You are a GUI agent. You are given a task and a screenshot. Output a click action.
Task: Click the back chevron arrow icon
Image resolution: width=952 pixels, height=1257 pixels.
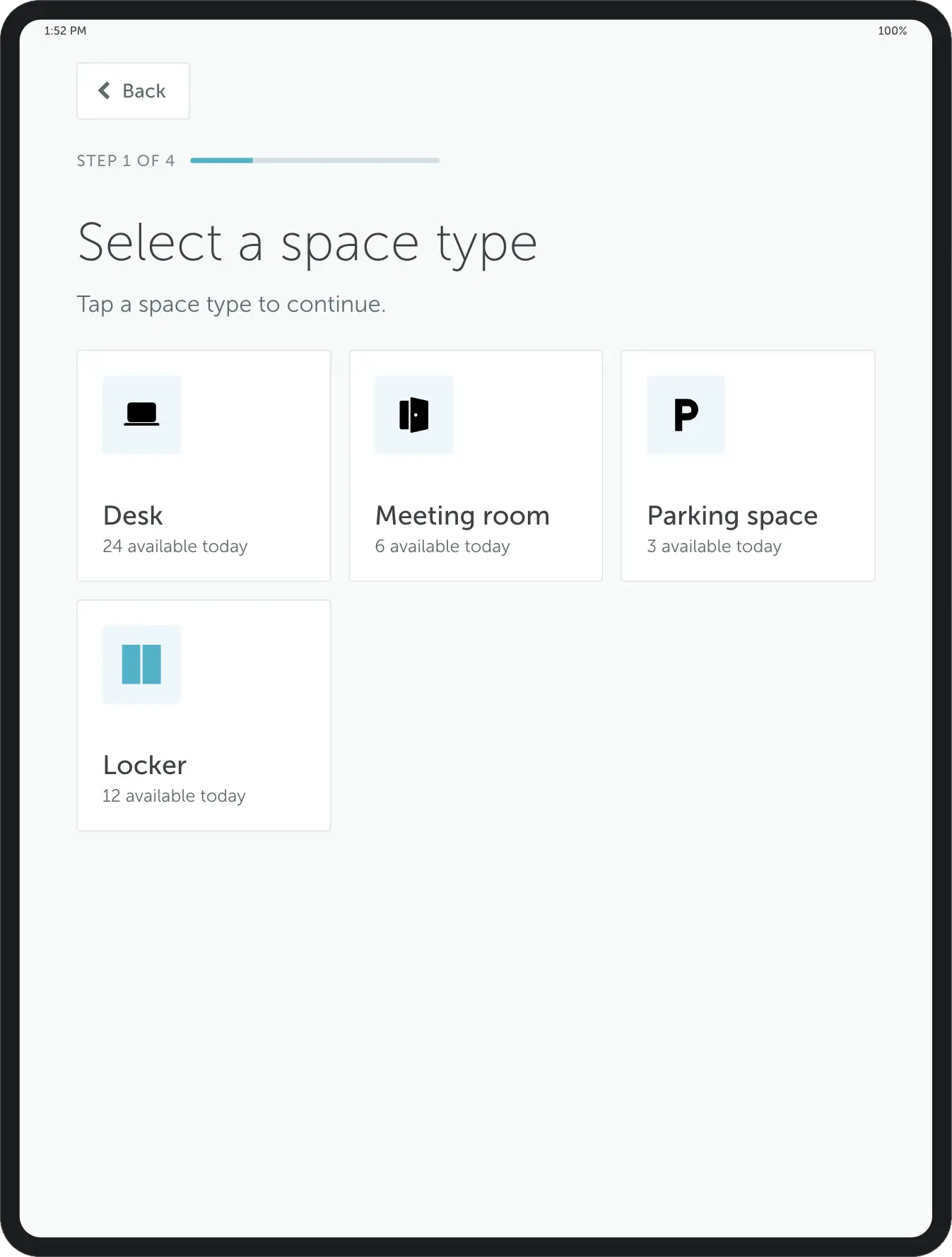click(104, 90)
